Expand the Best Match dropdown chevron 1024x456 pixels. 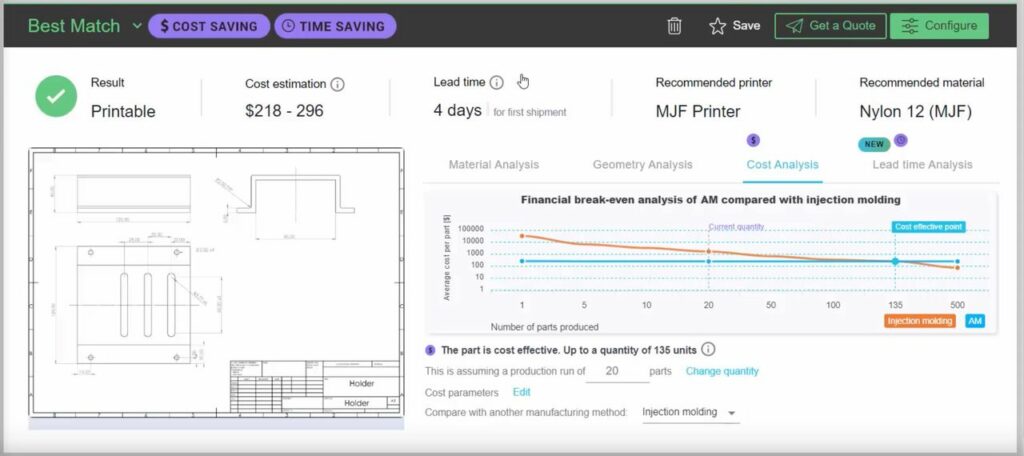point(137,26)
